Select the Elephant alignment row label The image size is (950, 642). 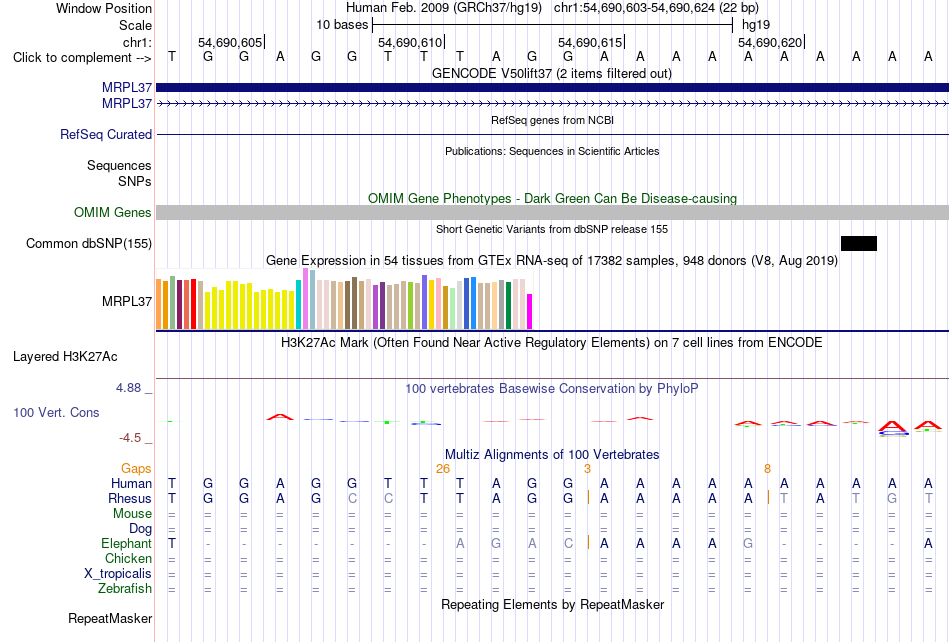(126, 543)
